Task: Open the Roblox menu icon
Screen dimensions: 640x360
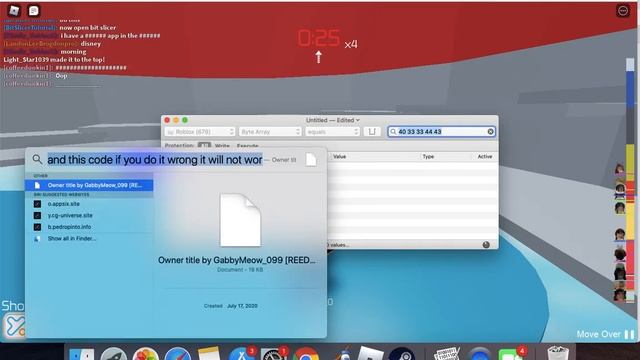Action: point(14,10)
